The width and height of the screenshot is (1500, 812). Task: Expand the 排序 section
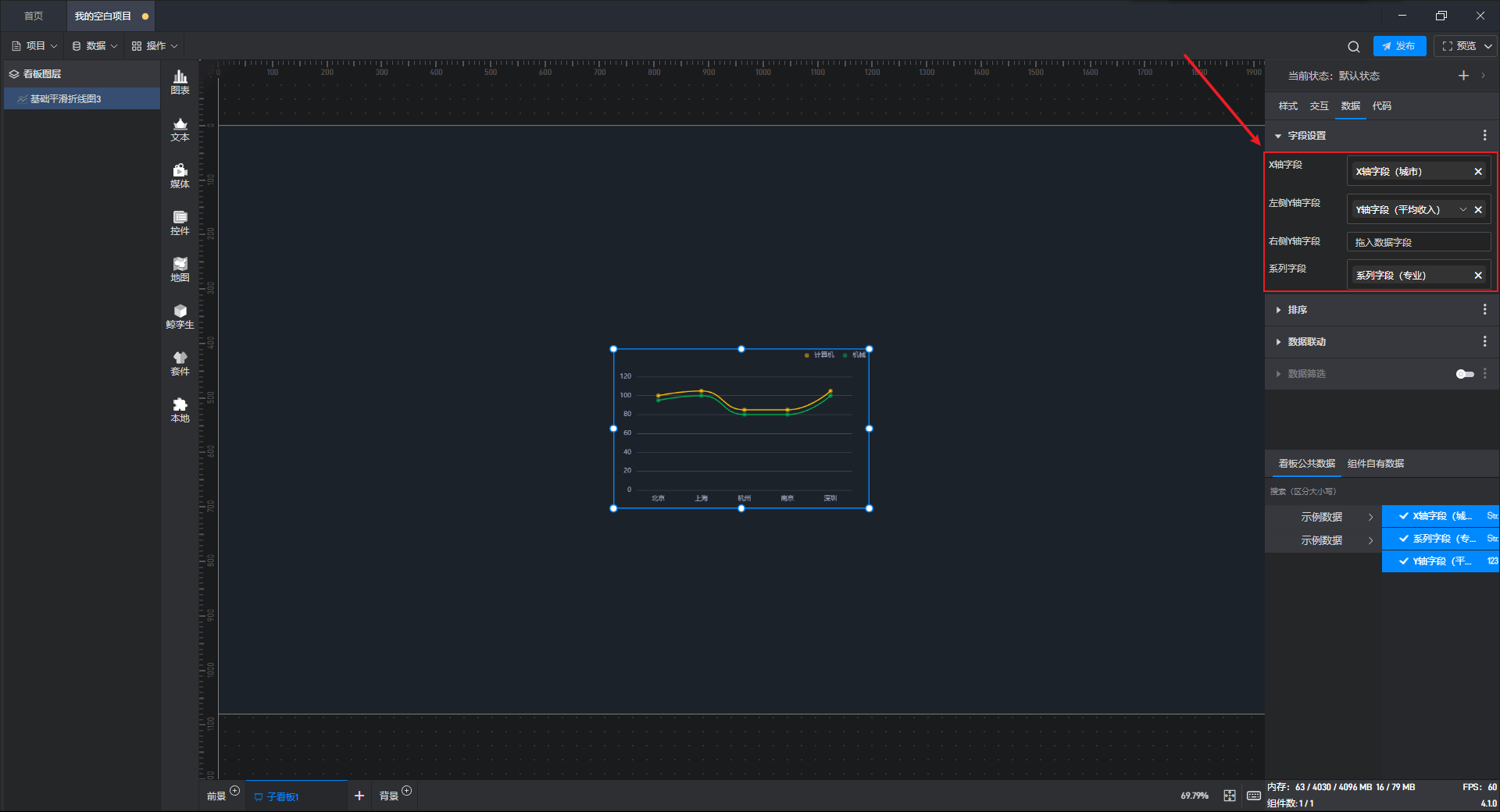tap(1278, 310)
